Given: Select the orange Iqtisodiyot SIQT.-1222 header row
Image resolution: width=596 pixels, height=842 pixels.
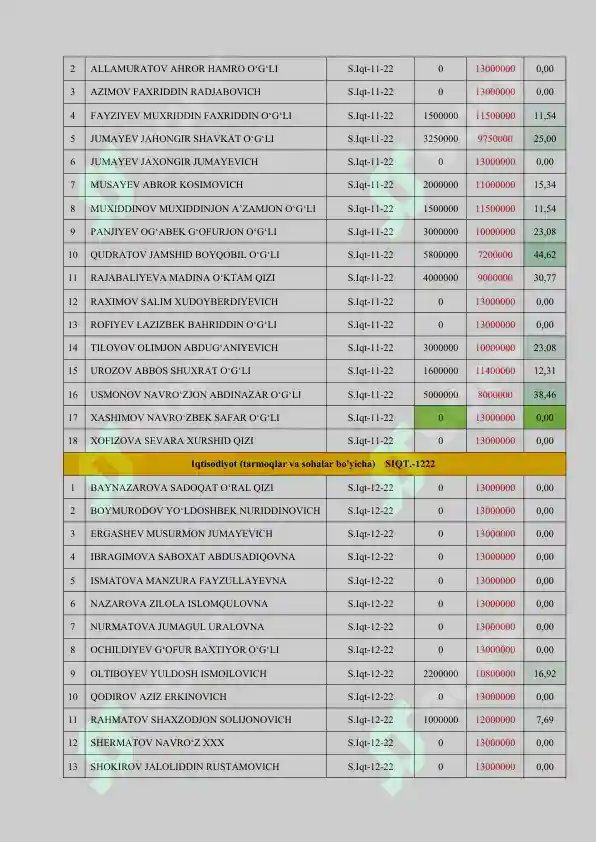Looking at the screenshot, I should (314, 464).
